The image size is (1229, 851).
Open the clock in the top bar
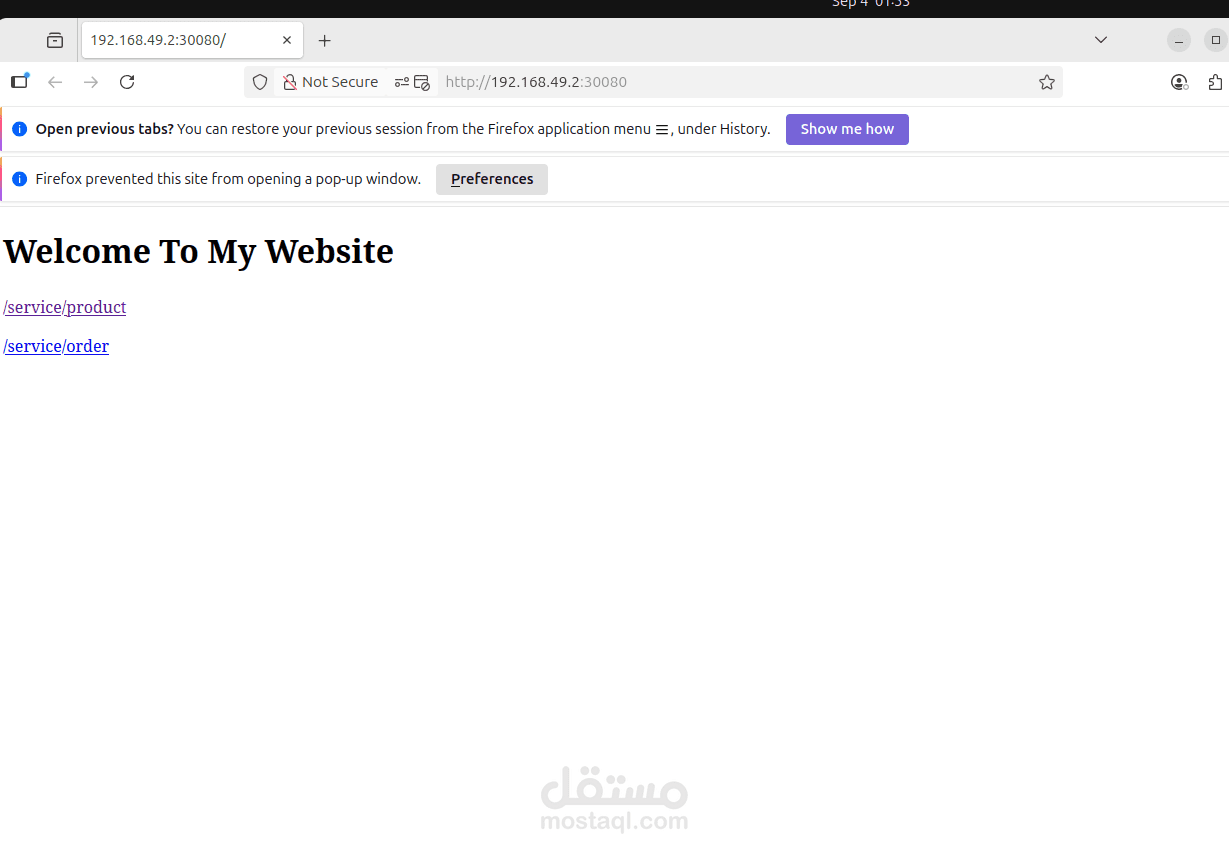click(x=871, y=4)
